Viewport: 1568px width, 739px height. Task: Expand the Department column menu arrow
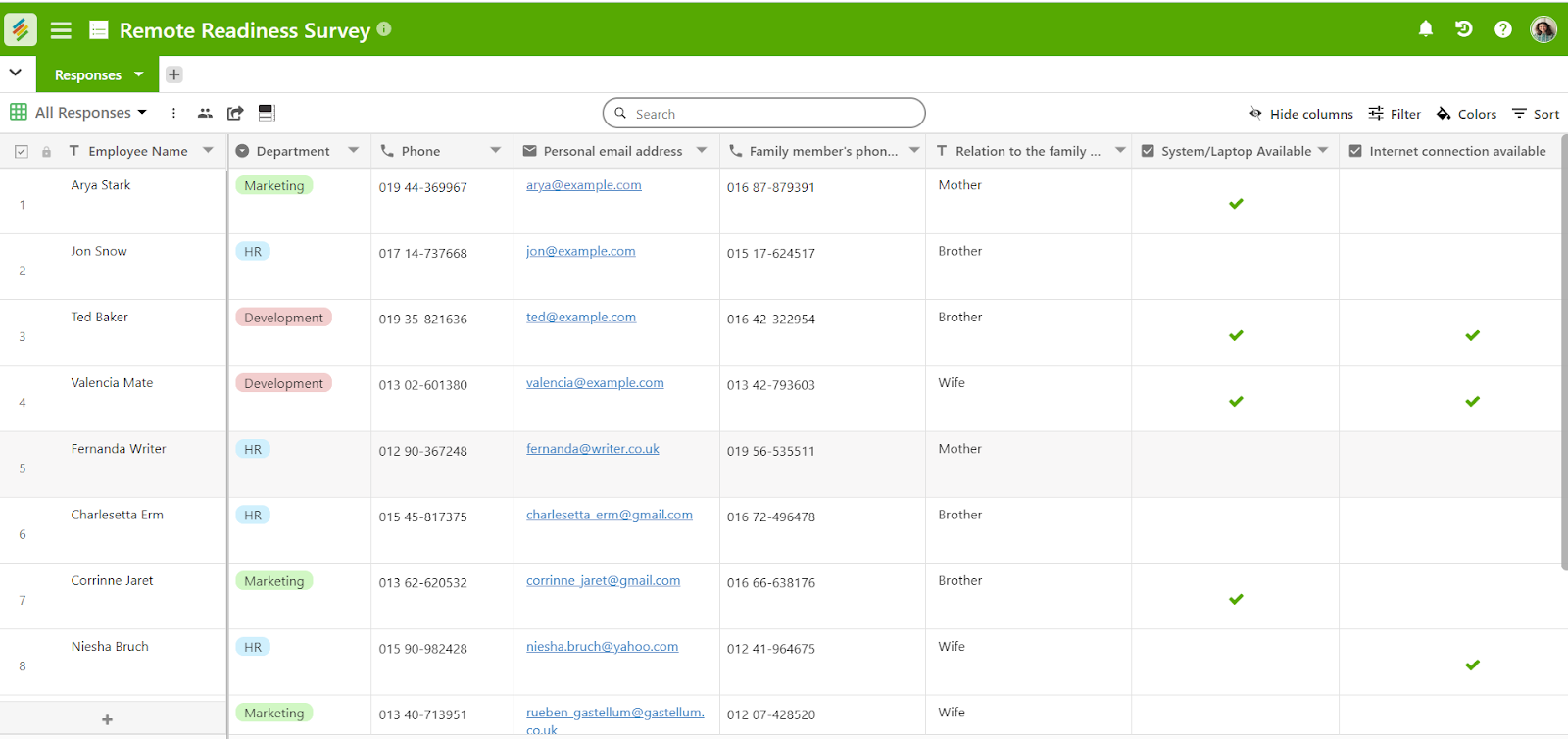(353, 151)
